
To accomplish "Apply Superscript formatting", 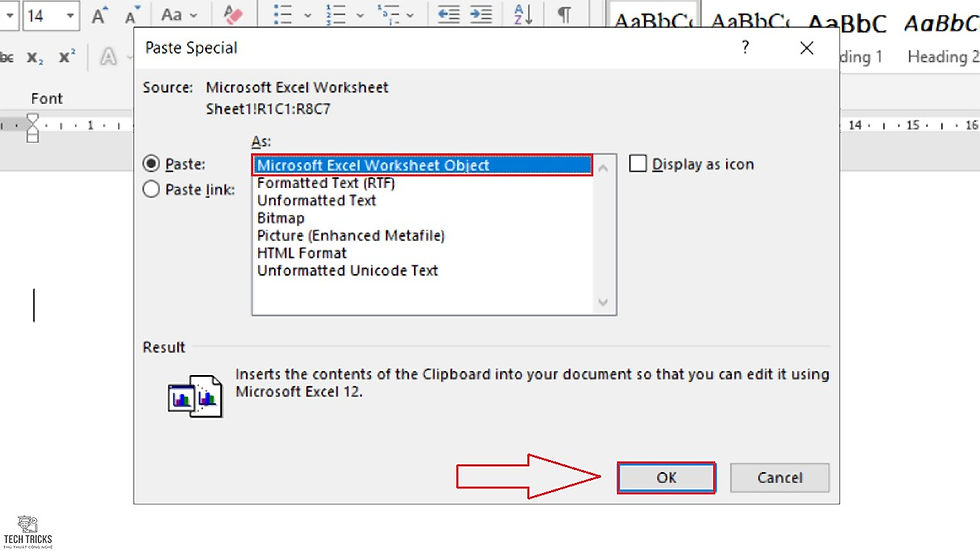I will click(x=67, y=57).
